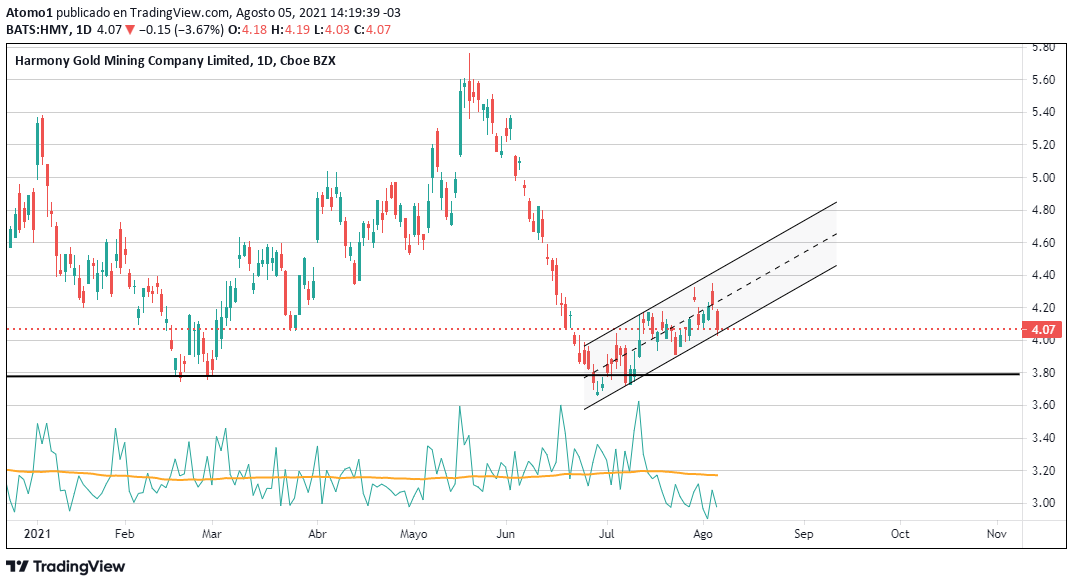Click the 3.80 price axis label
The image size is (1073, 585).
[x=1044, y=373]
